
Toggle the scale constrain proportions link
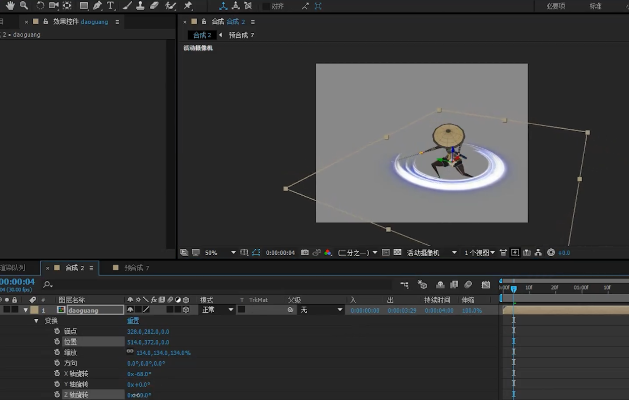click(130, 351)
